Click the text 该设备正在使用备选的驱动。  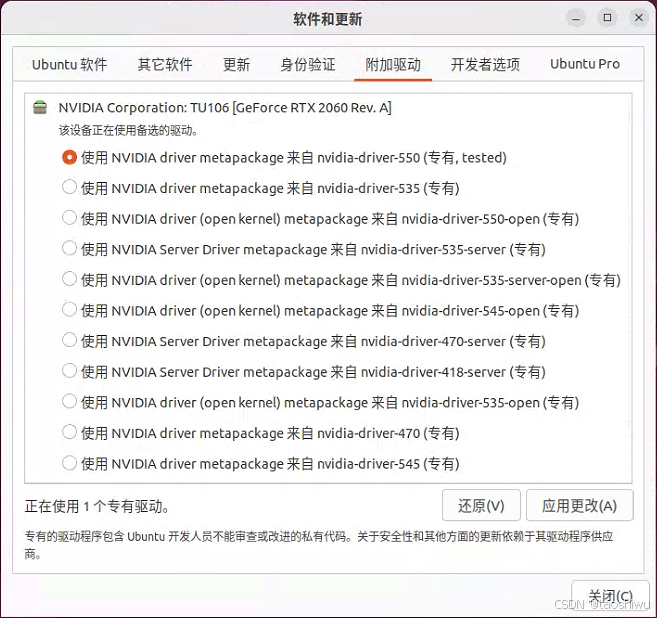coord(128,130)
